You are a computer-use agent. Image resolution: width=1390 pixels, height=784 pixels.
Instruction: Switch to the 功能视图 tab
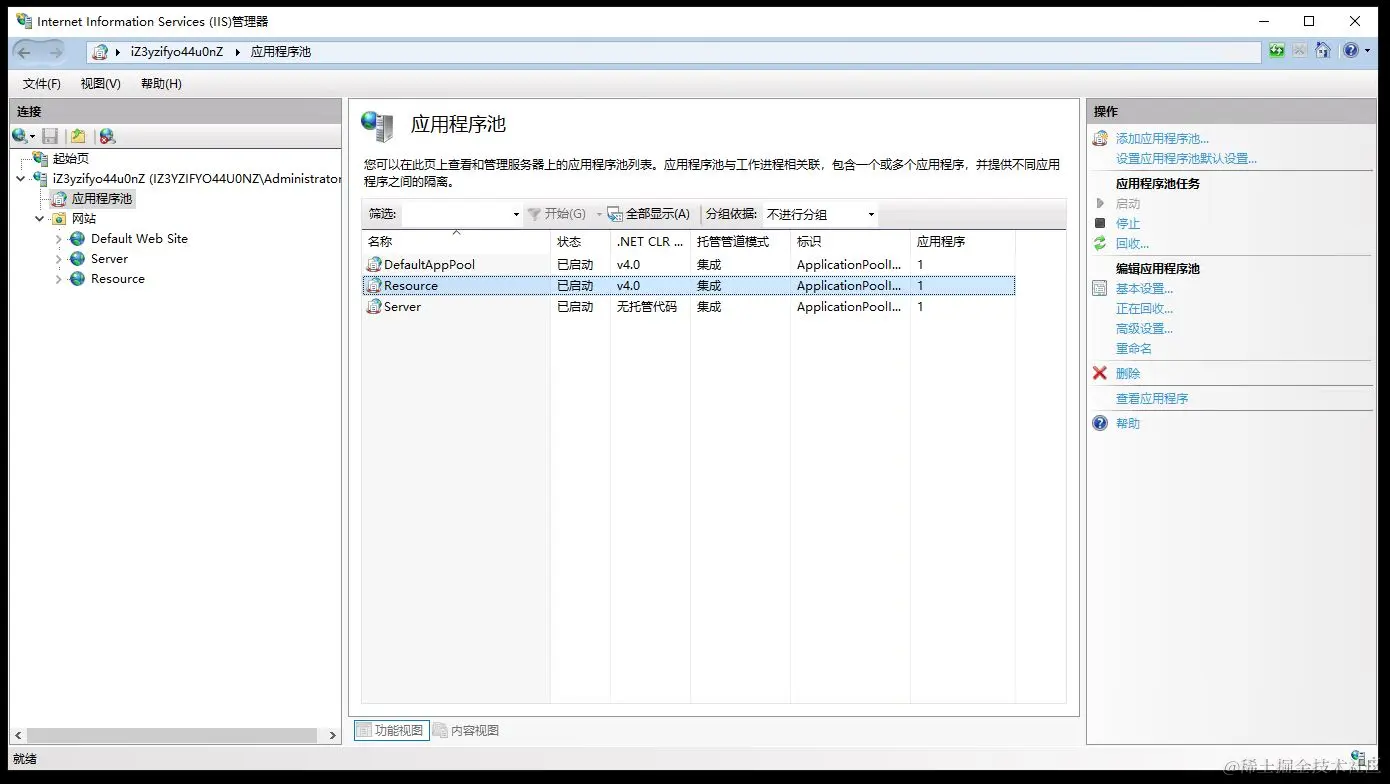pos(391,730)
